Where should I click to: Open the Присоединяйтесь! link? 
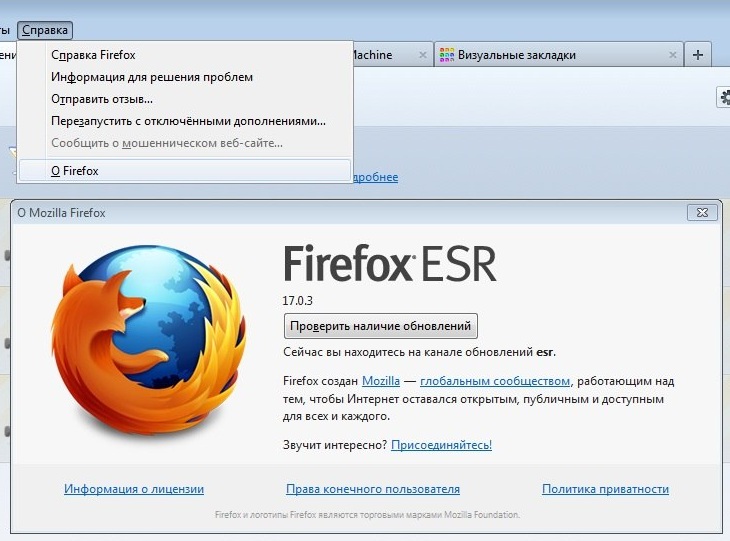point(441,445)
